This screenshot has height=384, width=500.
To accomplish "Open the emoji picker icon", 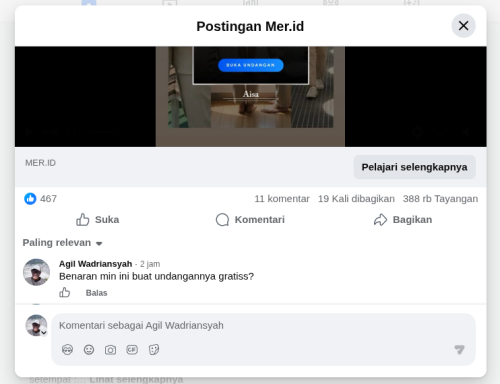I will click(89, 350).
